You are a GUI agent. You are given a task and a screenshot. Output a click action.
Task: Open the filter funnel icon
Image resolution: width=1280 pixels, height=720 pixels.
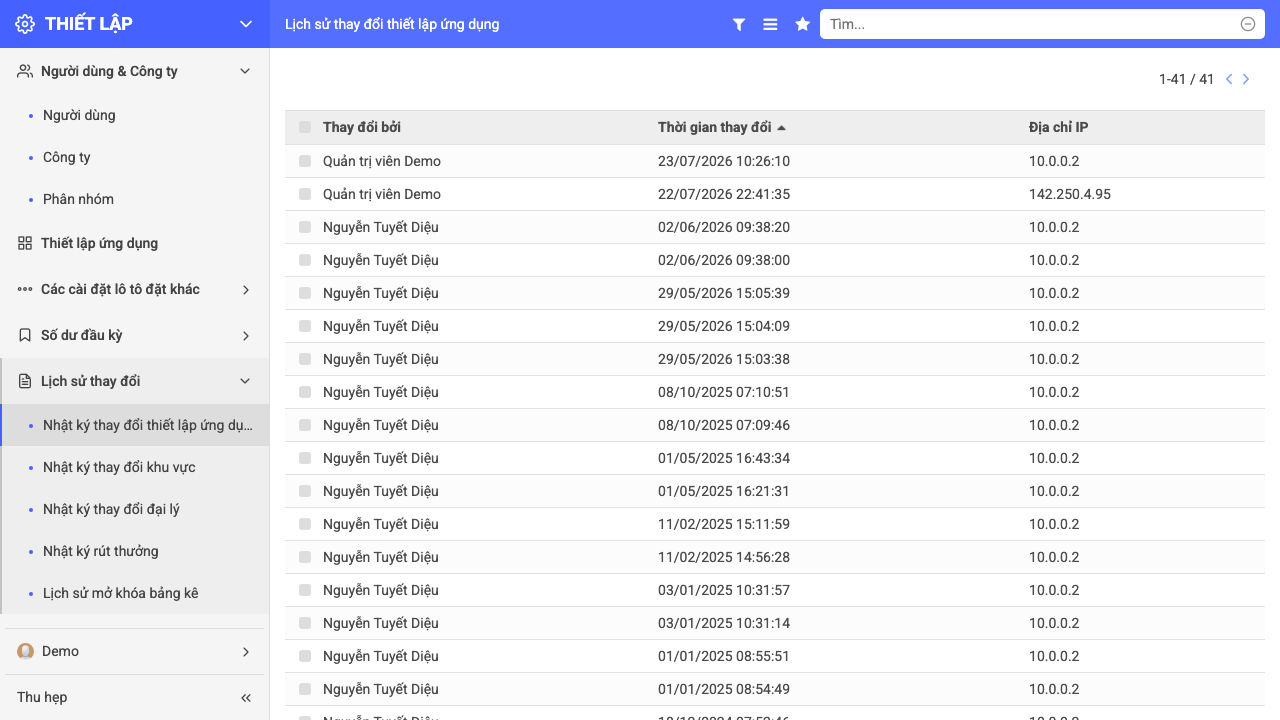(739, 24)
